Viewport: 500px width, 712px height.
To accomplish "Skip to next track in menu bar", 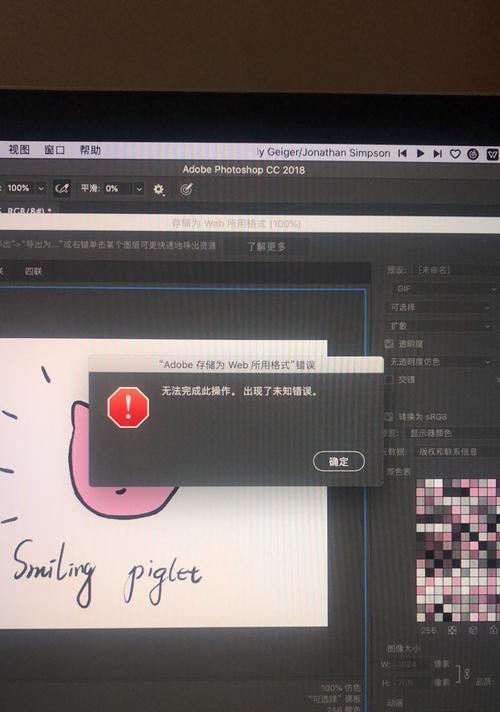I will 438,154.
